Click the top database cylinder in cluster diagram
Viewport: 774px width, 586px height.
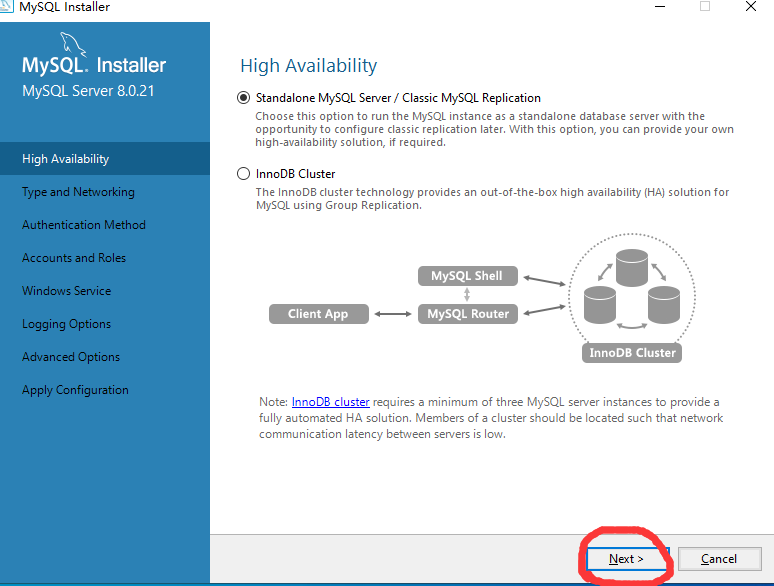point(632,268)
